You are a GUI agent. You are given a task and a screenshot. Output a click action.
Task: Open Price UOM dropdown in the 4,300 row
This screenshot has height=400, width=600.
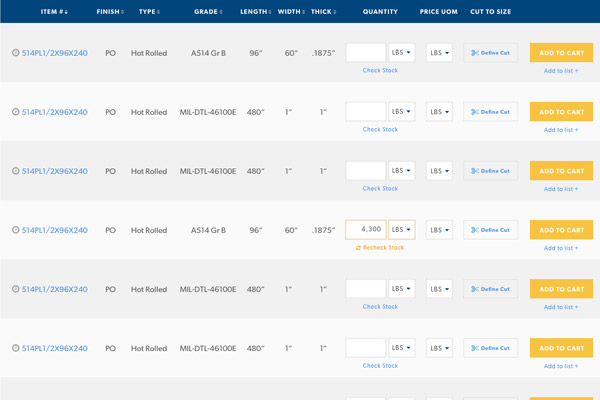pyautogui.click(x=439, y=230)
